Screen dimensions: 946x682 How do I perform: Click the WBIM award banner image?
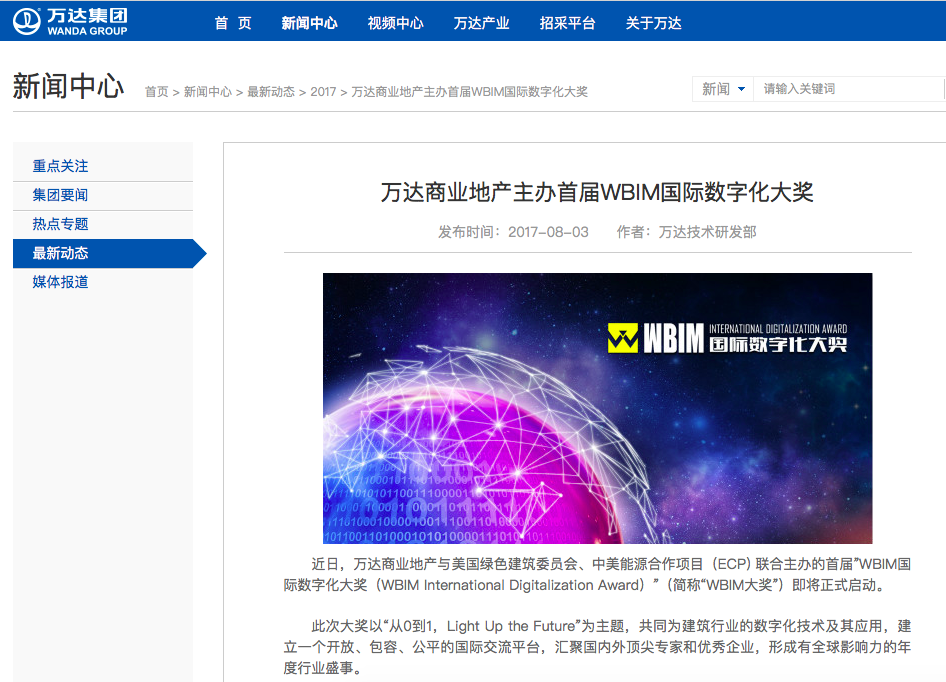coord(597,409)
